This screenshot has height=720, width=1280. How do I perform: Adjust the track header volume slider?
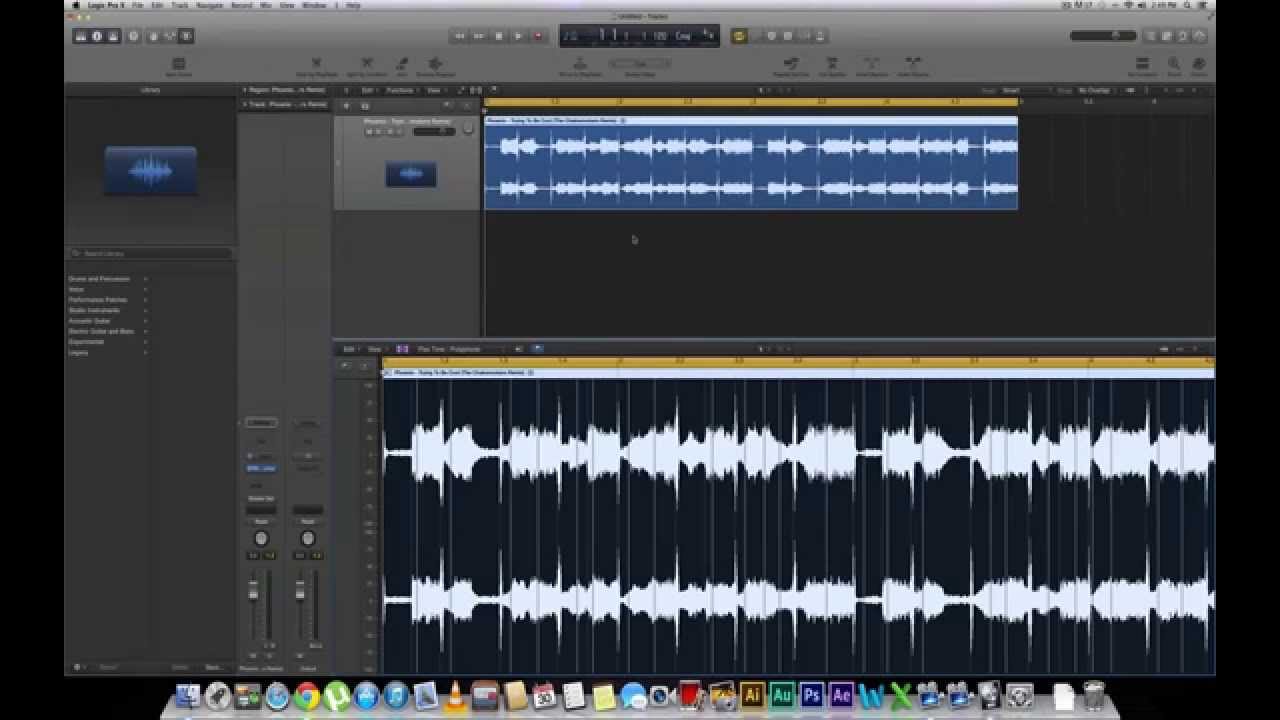coord(434,131)
